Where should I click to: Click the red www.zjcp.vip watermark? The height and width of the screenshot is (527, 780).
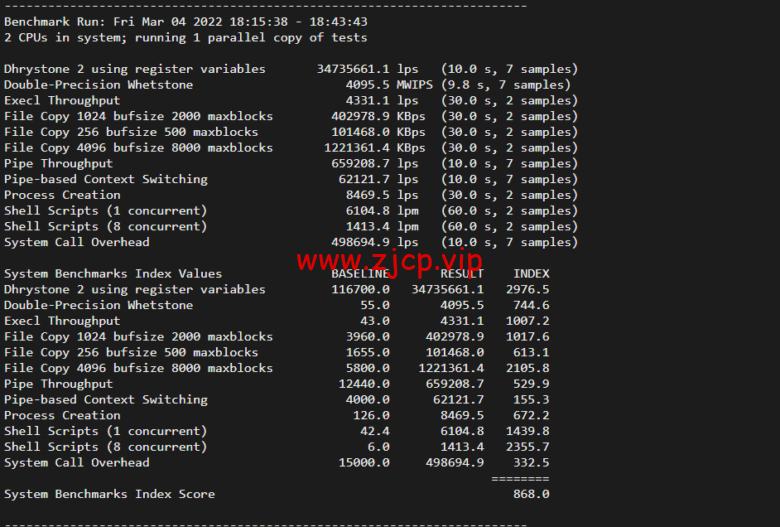[x=389, y=262]
